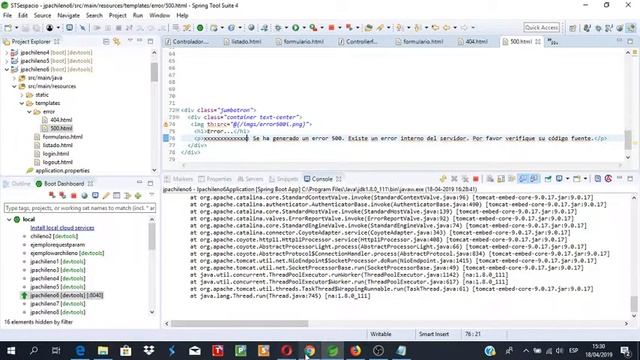Click the Boot Dashboard vertical scrollbar thumb
The width and height of the screenshot is (640, 360).
(152, 237)
